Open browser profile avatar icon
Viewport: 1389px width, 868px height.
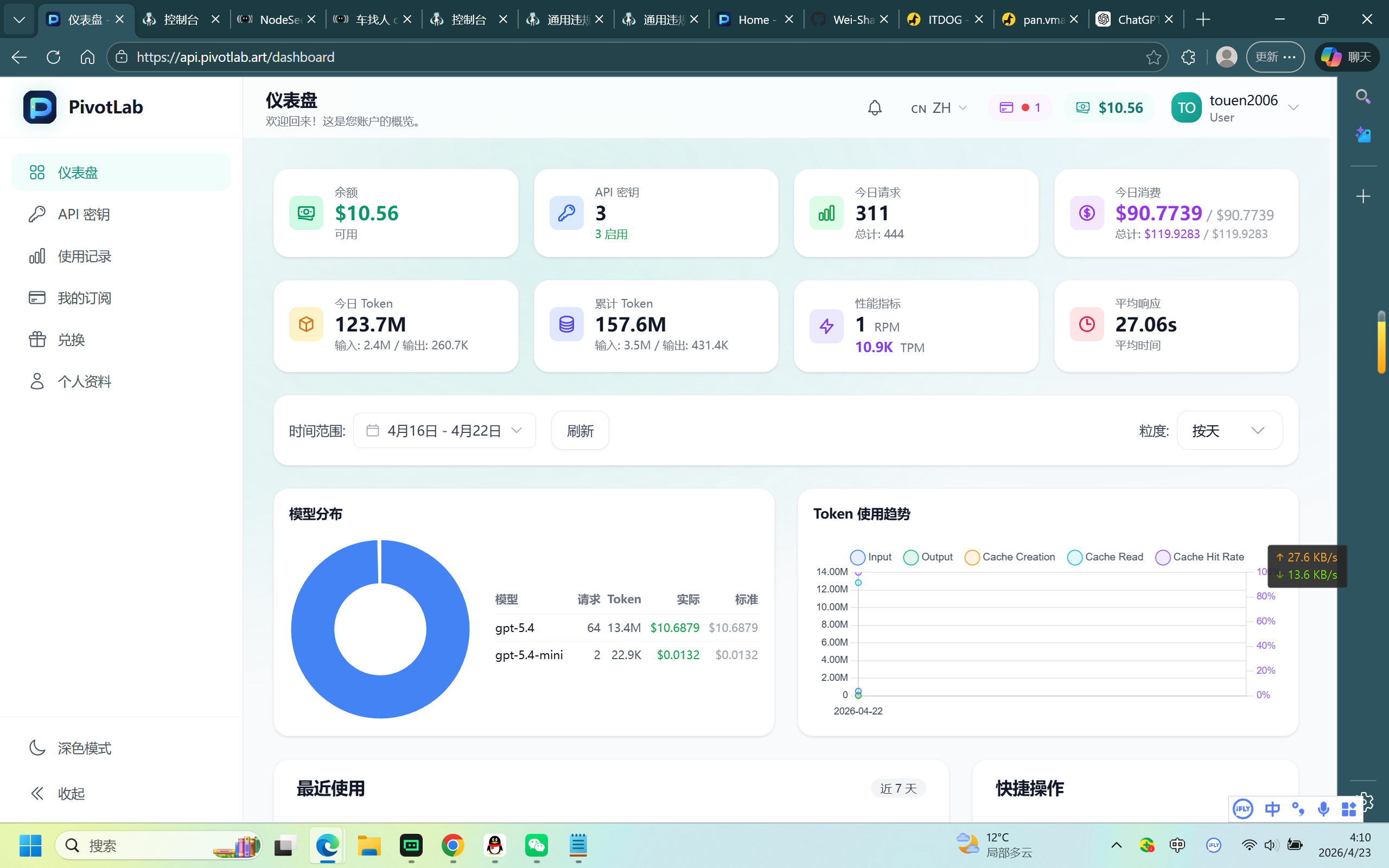[1226, 57]
